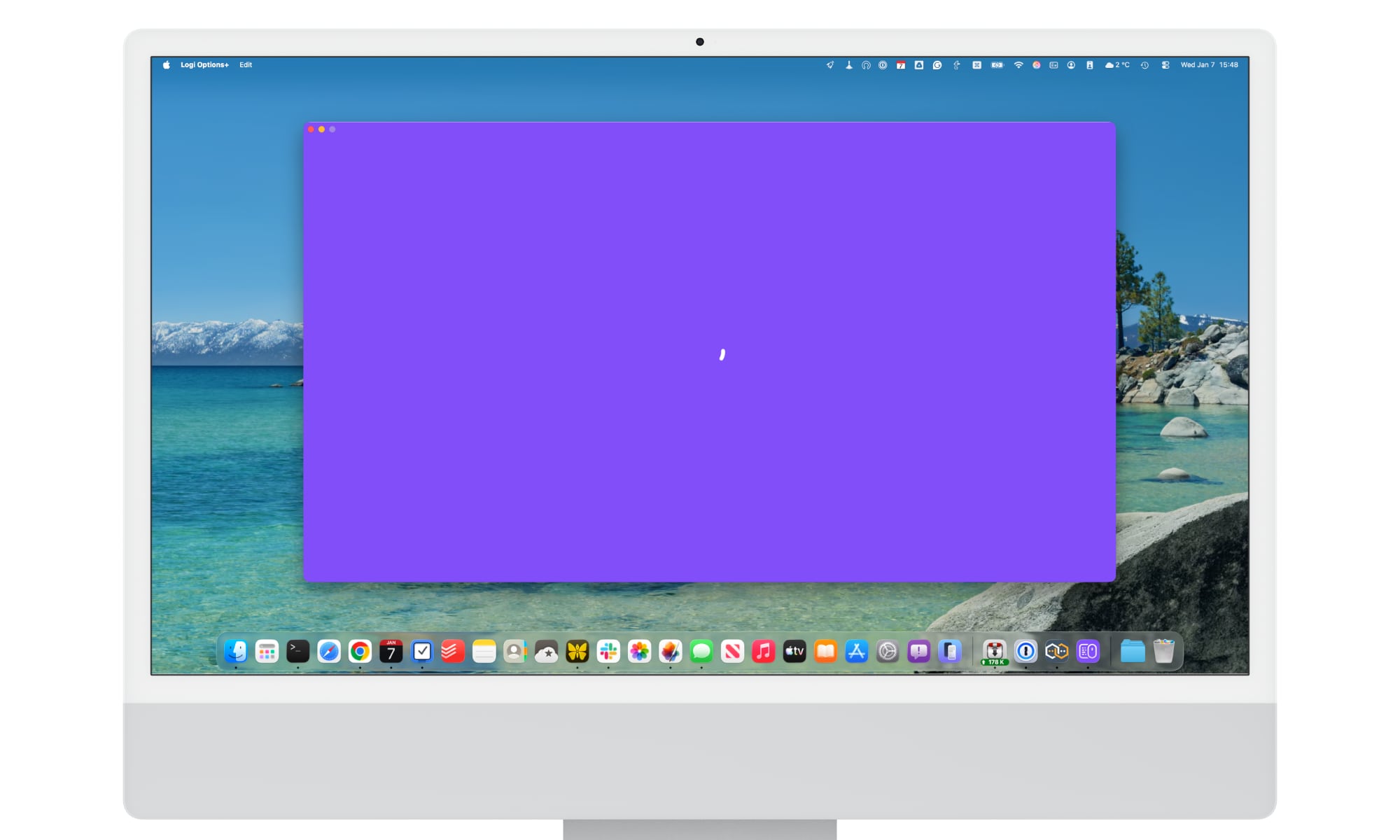
Task: Open the Music app in the Dock
Action: [764, 652]
